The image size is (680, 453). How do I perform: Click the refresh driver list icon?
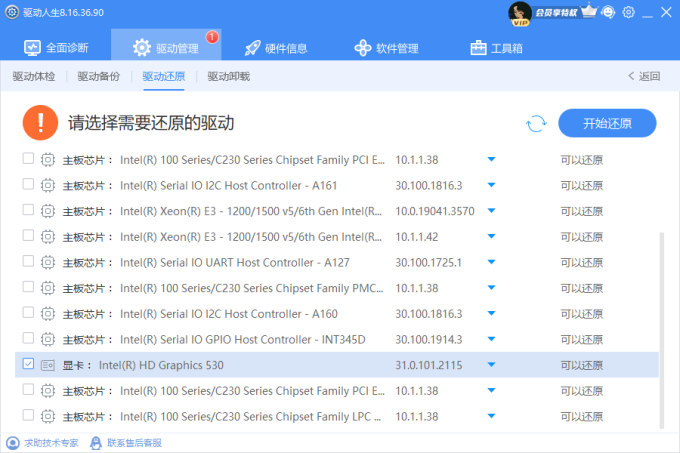coord(536,124)
